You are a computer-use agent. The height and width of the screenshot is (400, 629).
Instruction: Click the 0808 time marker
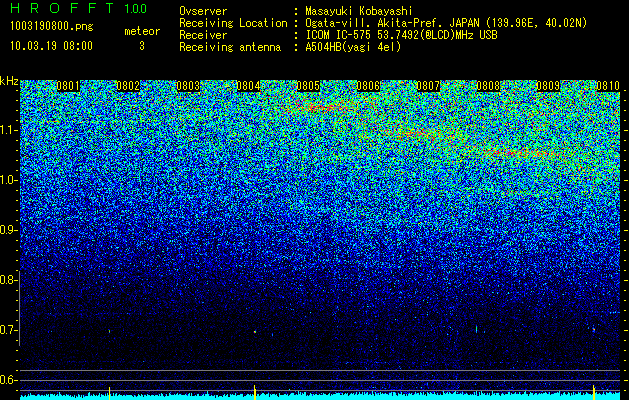[488, 86]
